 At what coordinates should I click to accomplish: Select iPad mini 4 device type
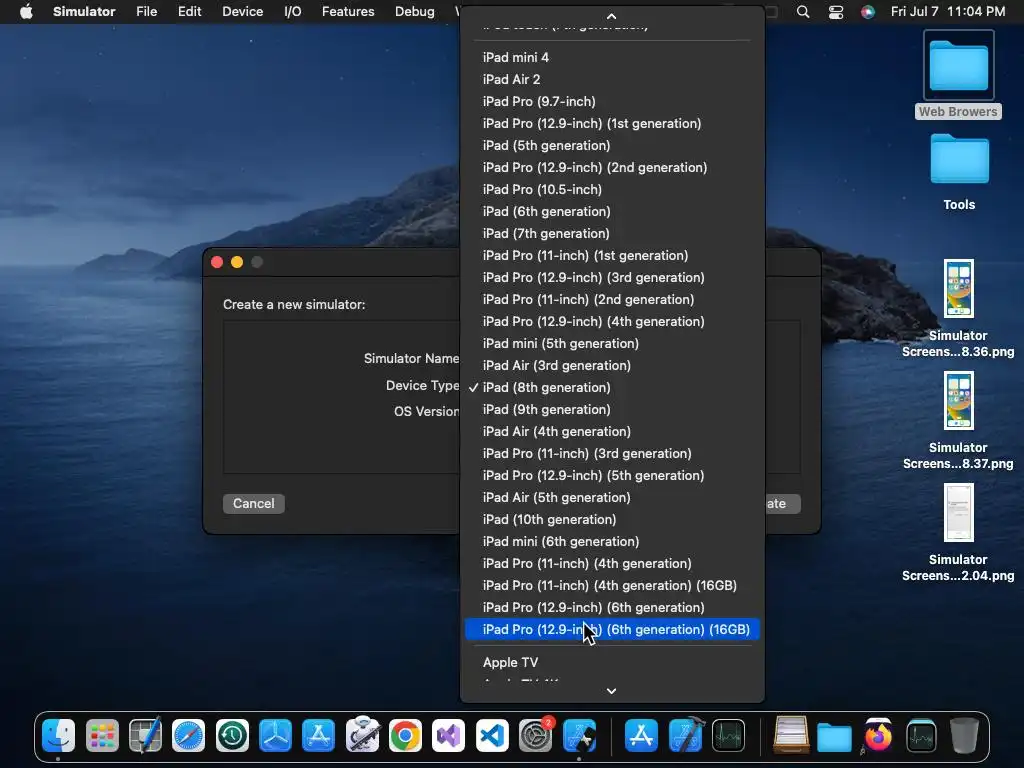coord(612,57)
